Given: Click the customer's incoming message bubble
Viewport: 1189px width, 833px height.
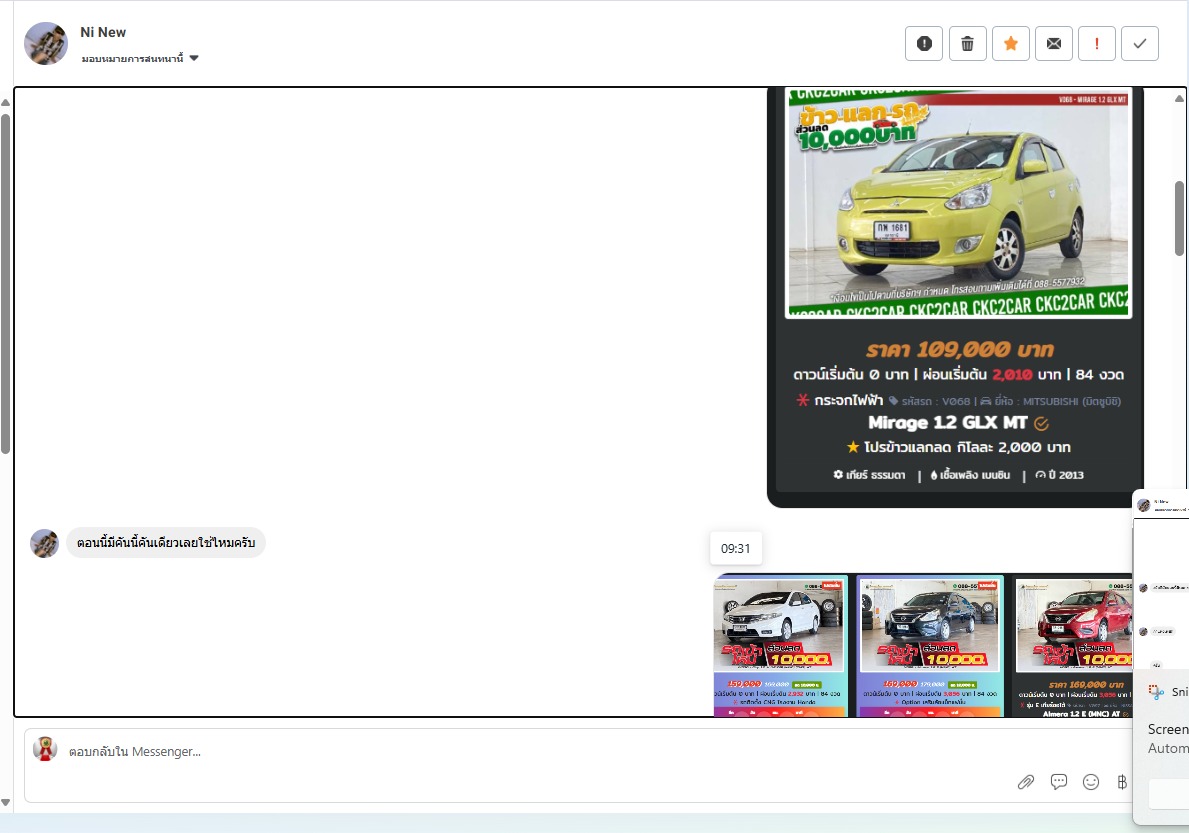Looking at the screenshot, I should (166, 543).
